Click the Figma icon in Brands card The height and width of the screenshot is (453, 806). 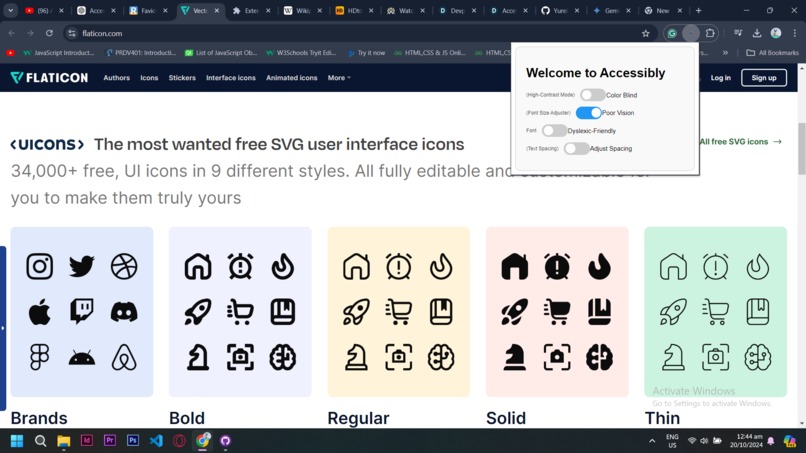point(40,357)
